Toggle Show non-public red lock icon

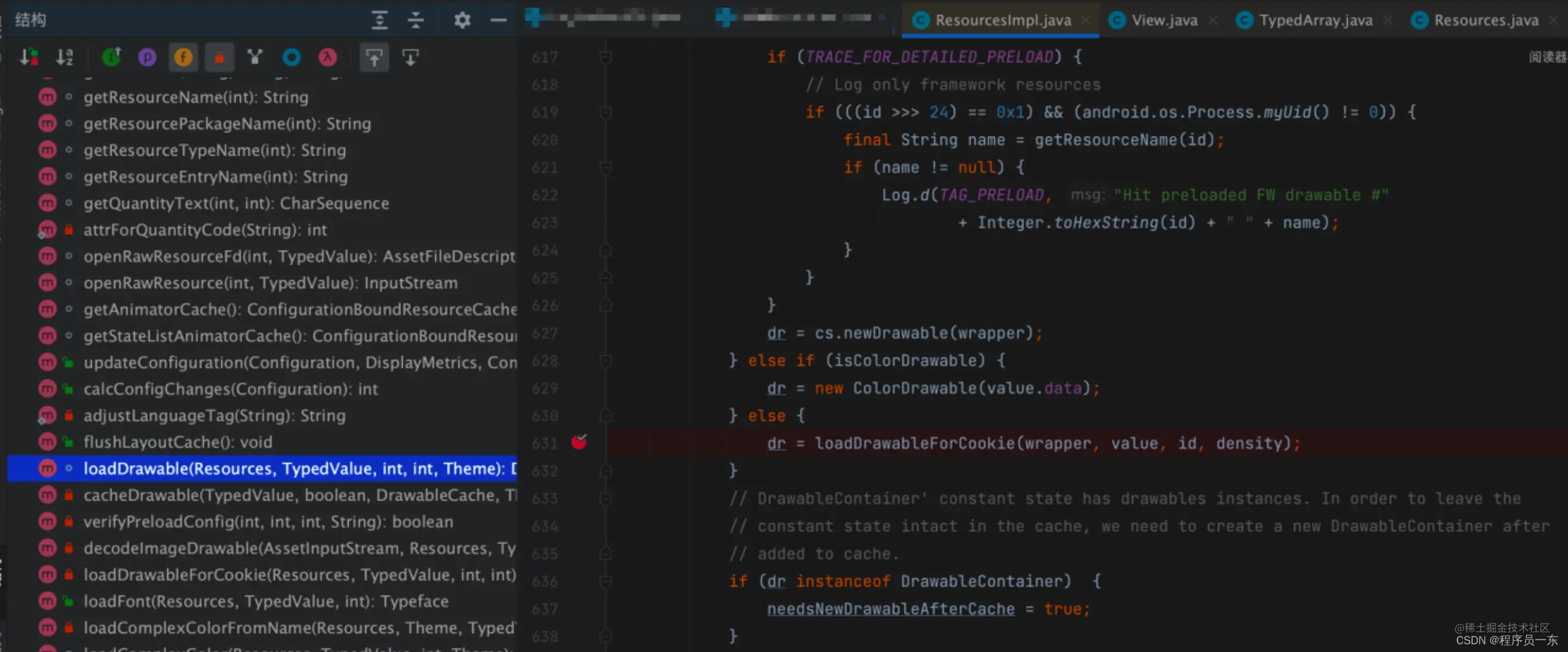coord(219,57)
